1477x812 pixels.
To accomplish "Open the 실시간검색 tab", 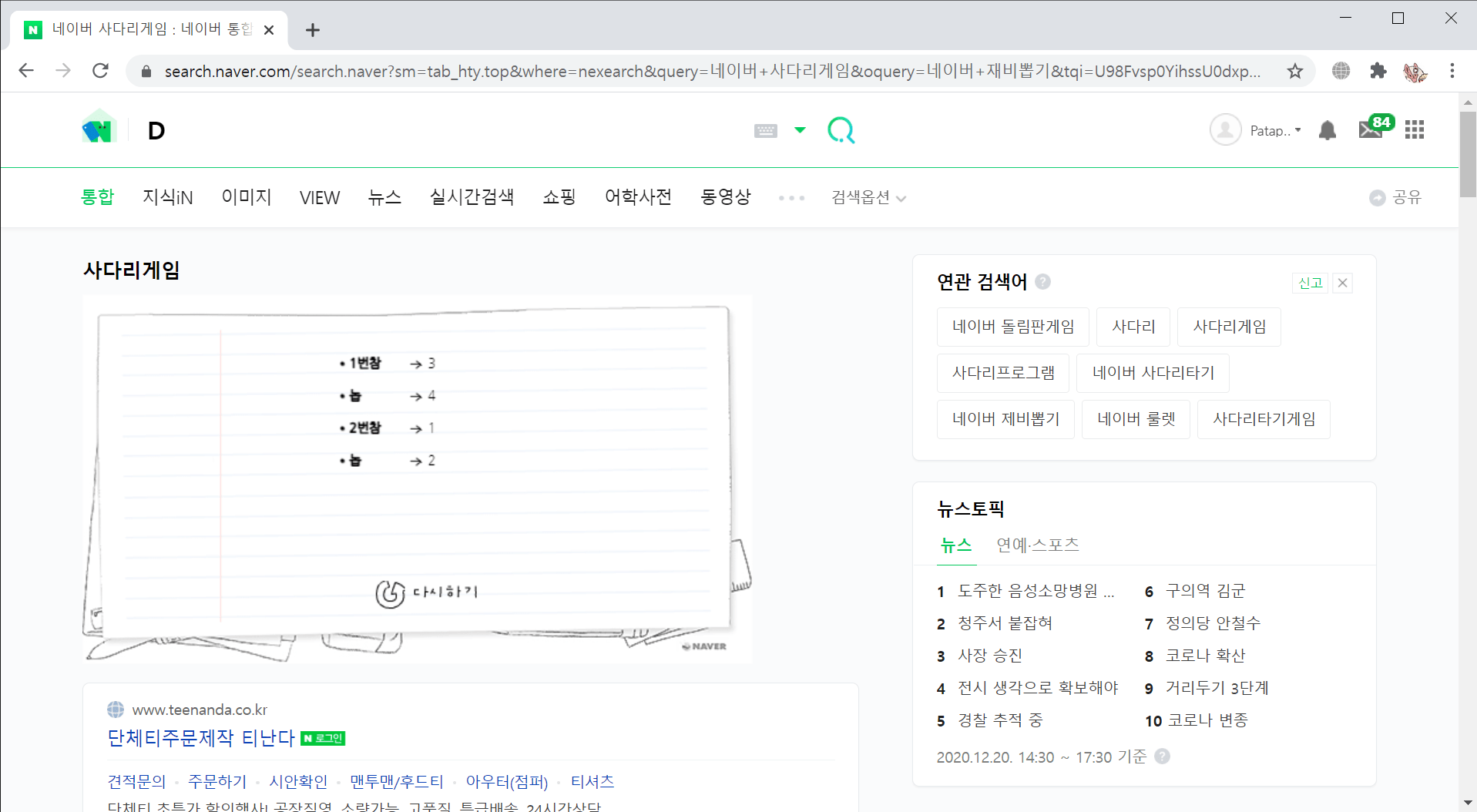I will point(472,197).
